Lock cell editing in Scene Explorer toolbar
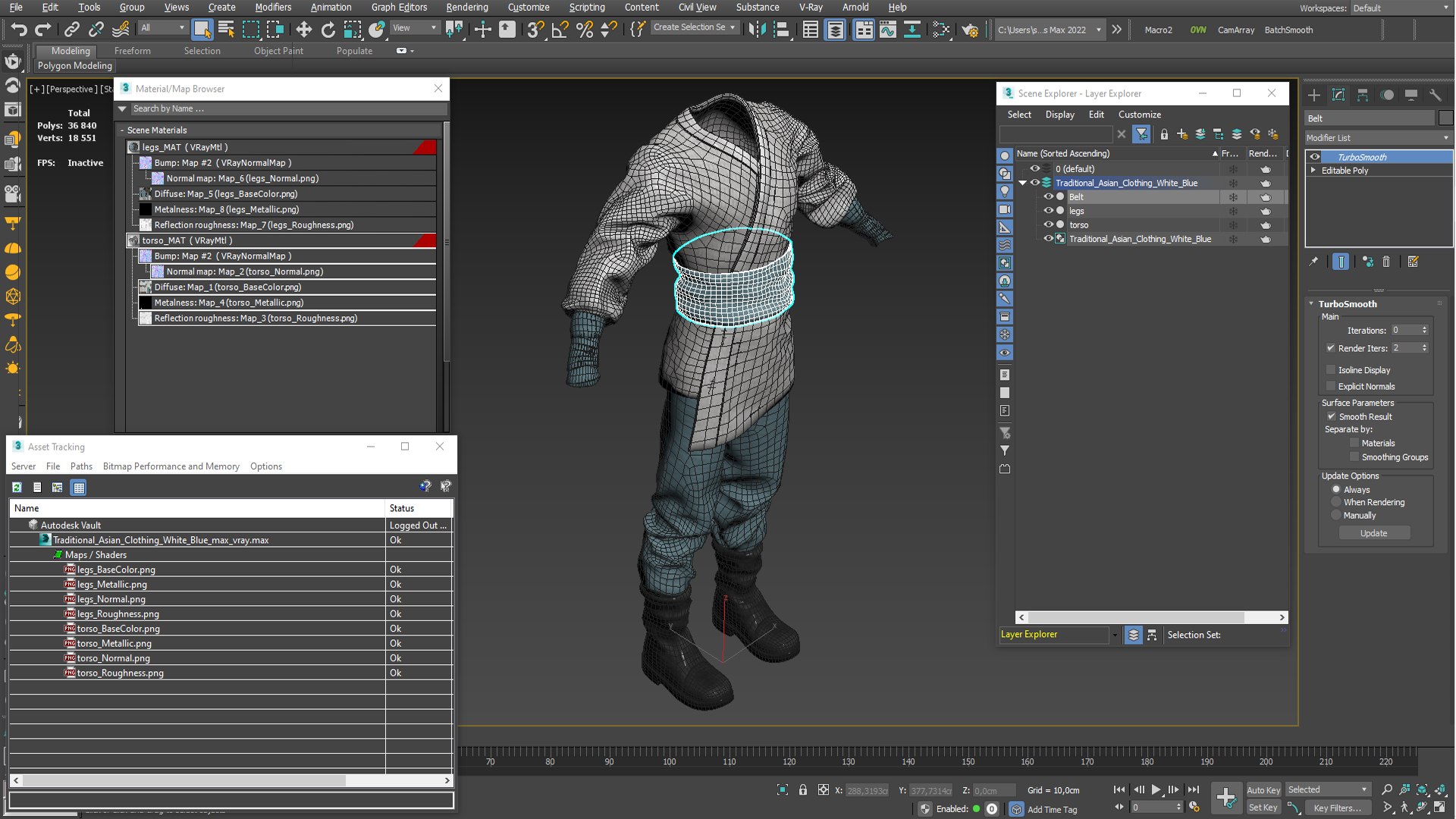 tap(1164, 134)
